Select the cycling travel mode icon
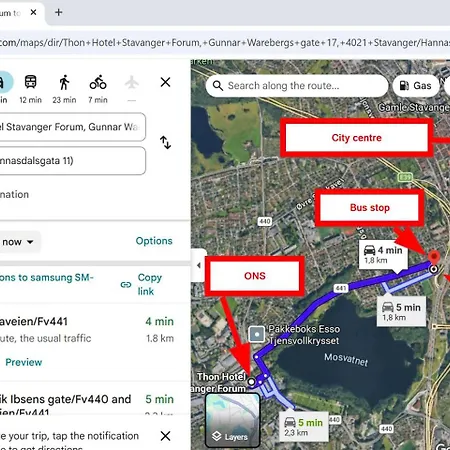 pyautogui.click(x=98, y=82)
